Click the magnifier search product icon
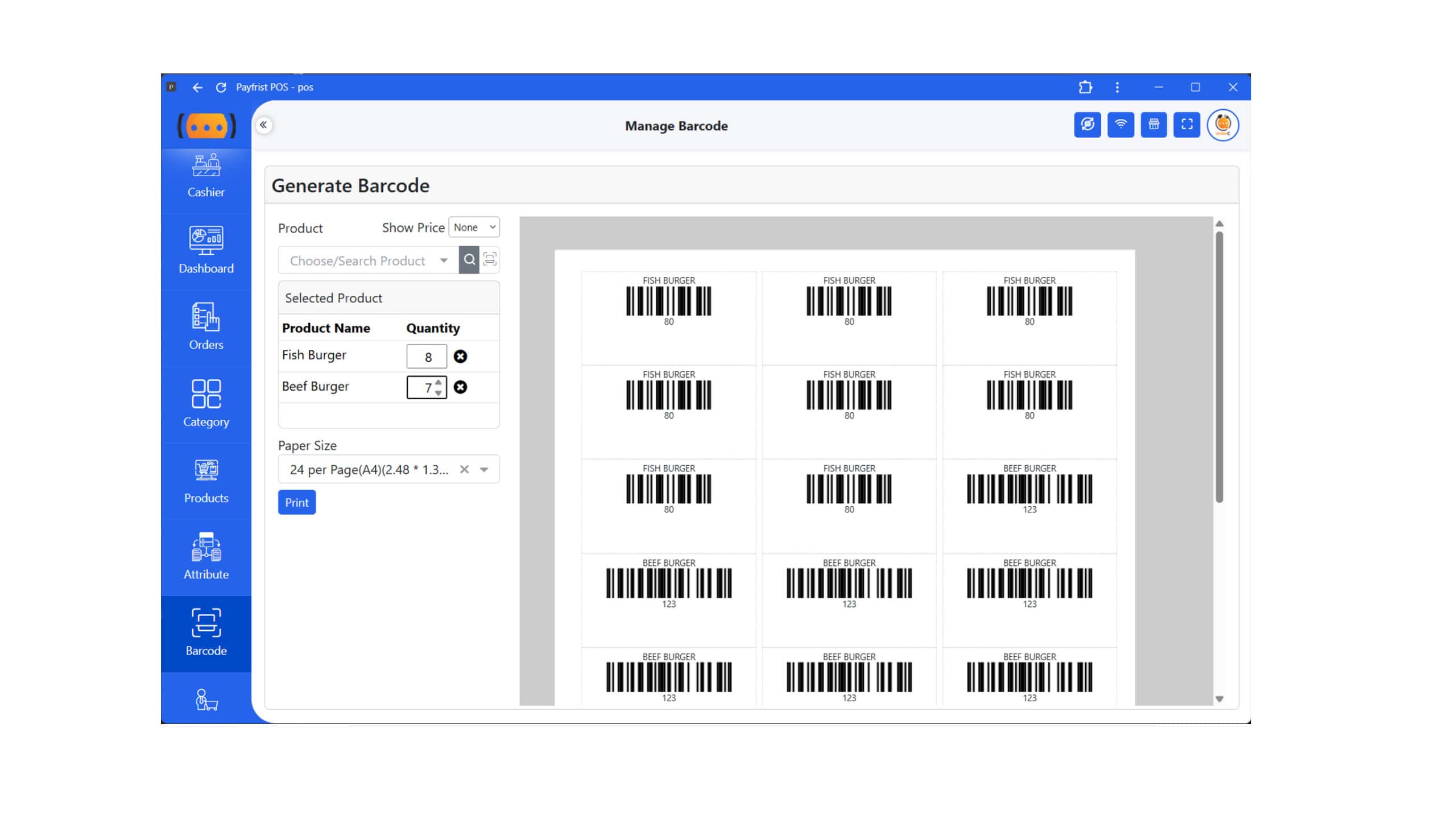 click(469, 260)
